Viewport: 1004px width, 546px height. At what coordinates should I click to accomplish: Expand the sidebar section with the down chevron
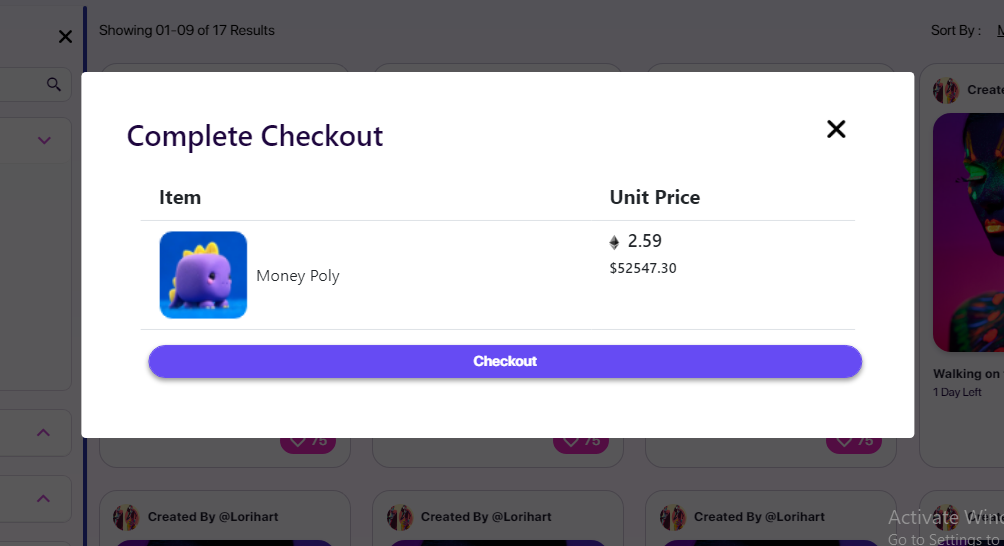tap(44, 141)
